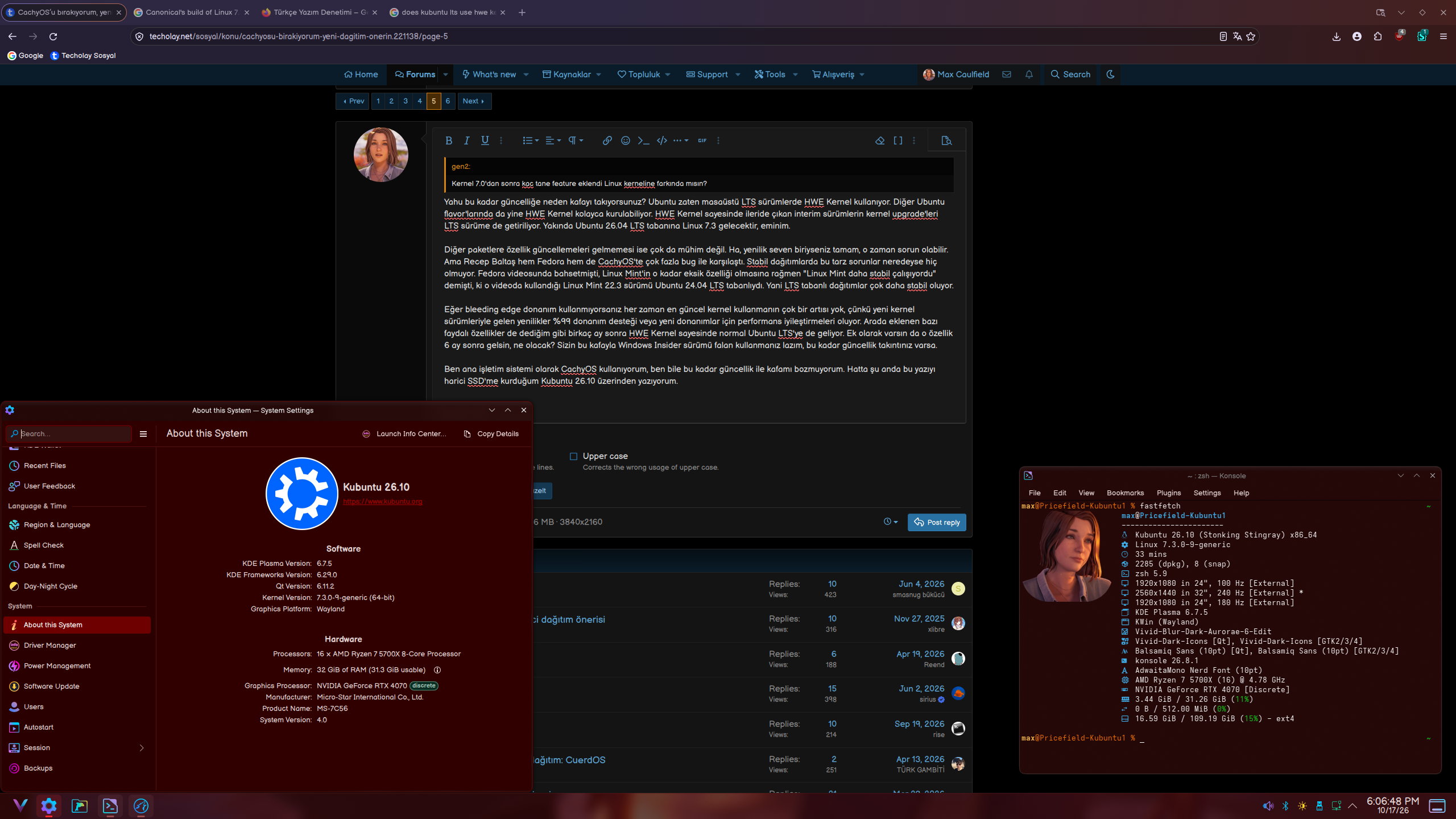
Task: Open the Konsole Settings menu
Action: pyautogui.click(x=1207, y=493)
